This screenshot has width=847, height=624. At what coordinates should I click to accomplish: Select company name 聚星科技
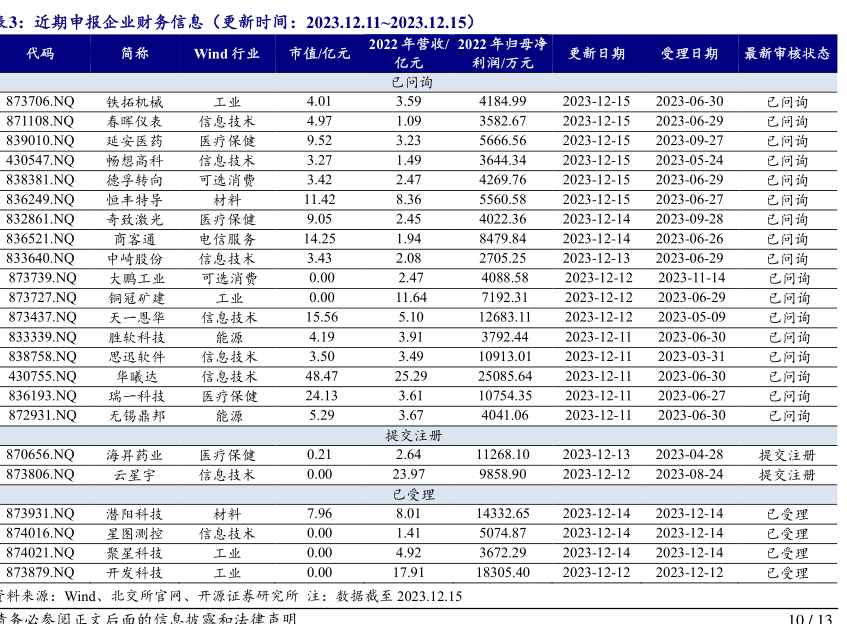tap(135, 553)
